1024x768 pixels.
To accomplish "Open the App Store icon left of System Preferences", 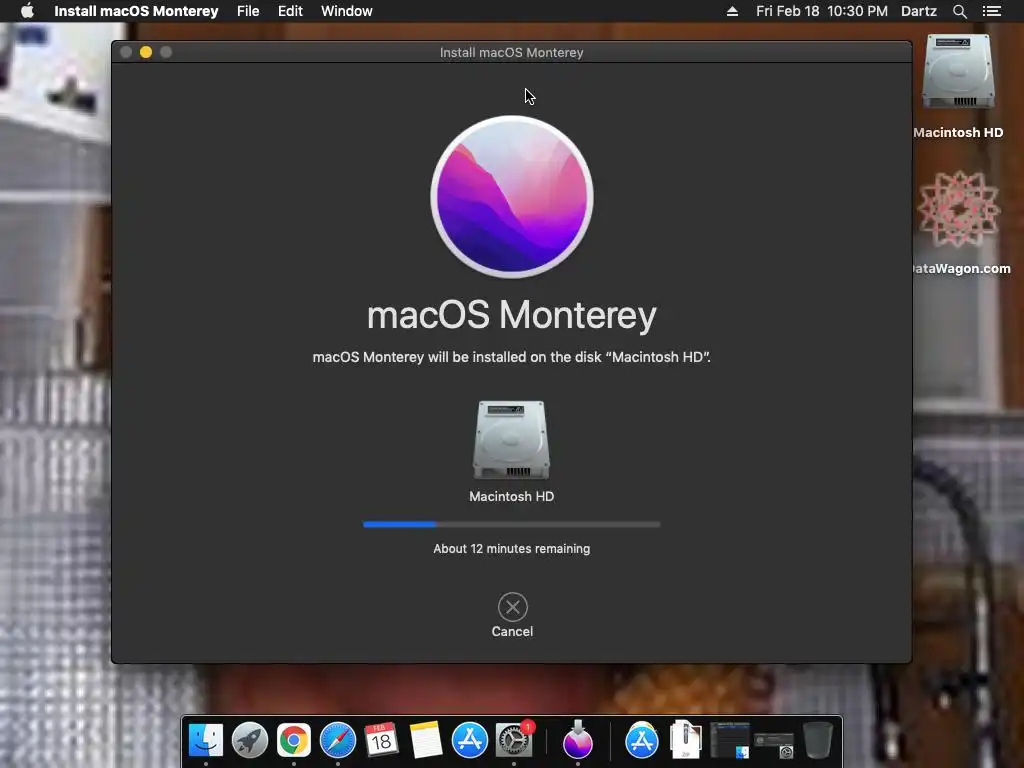I will coord(470,740).
